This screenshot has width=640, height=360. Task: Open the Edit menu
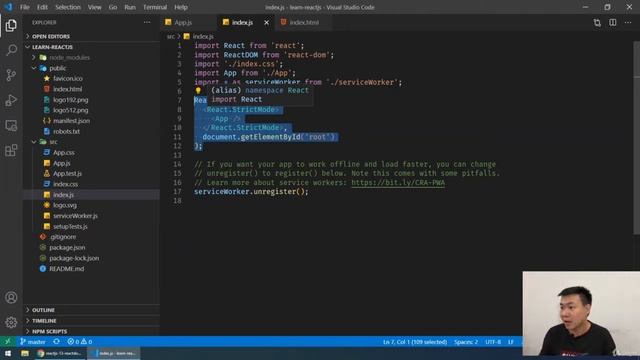click(x=42, y=7)
